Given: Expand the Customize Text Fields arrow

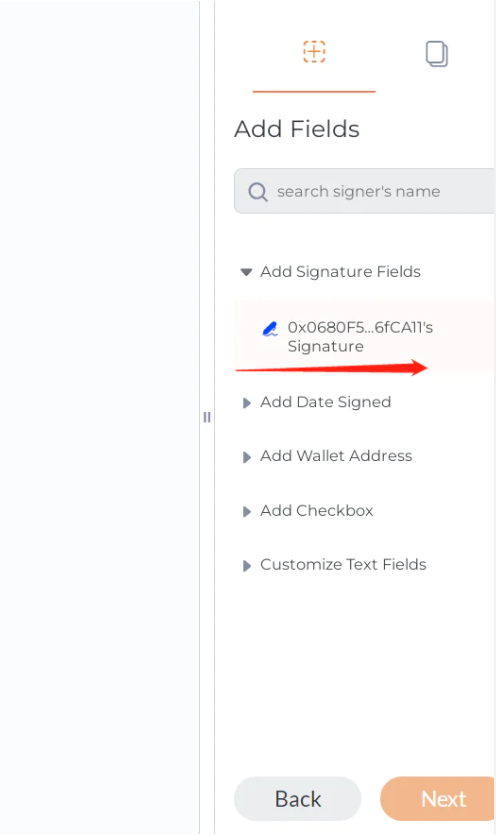Looking at the screenshot, I should coord(247,566).
